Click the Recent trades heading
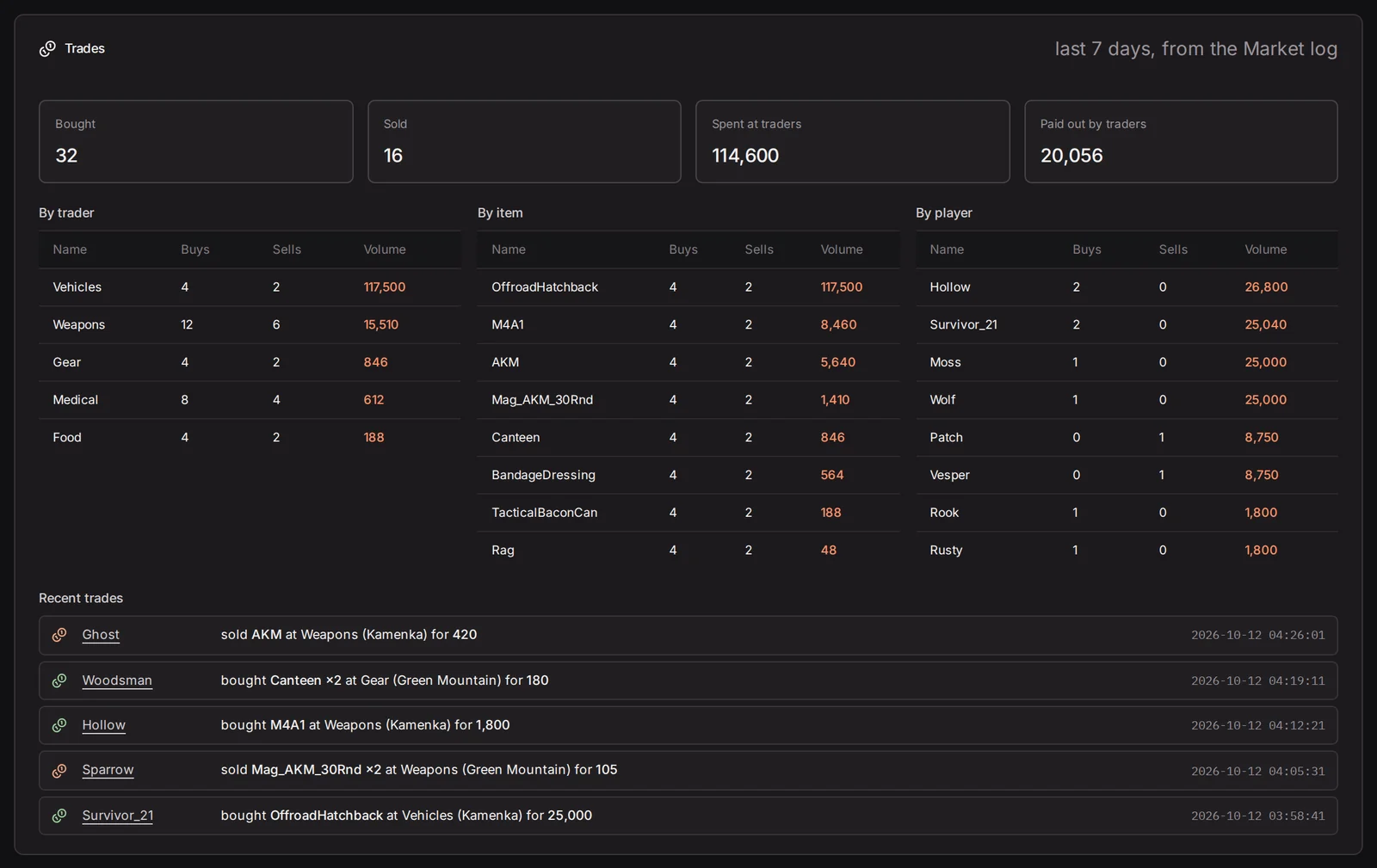The image size is (1377, 868). click(81, 598)
